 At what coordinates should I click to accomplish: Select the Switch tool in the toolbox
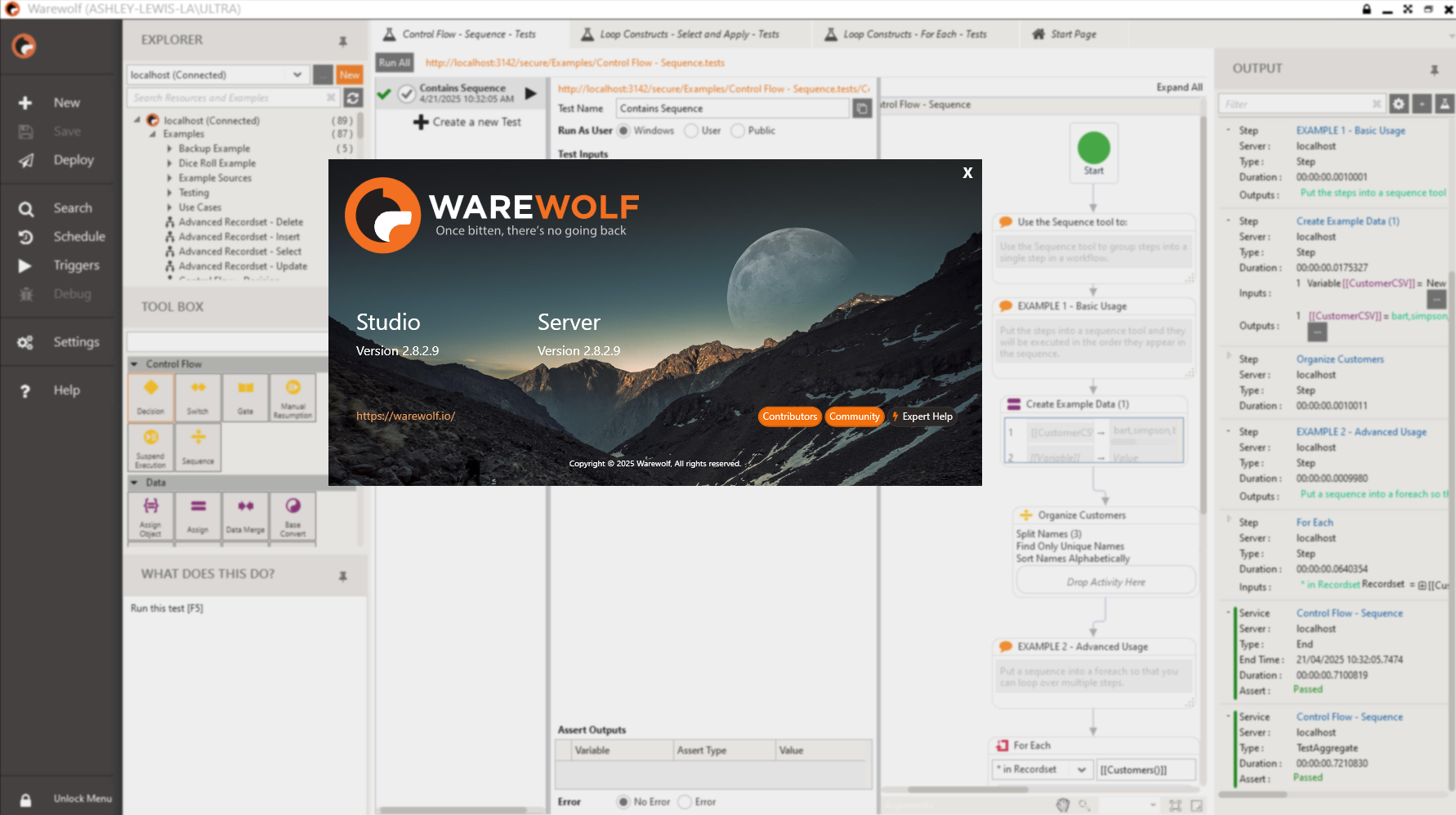(x=198, y=398)
